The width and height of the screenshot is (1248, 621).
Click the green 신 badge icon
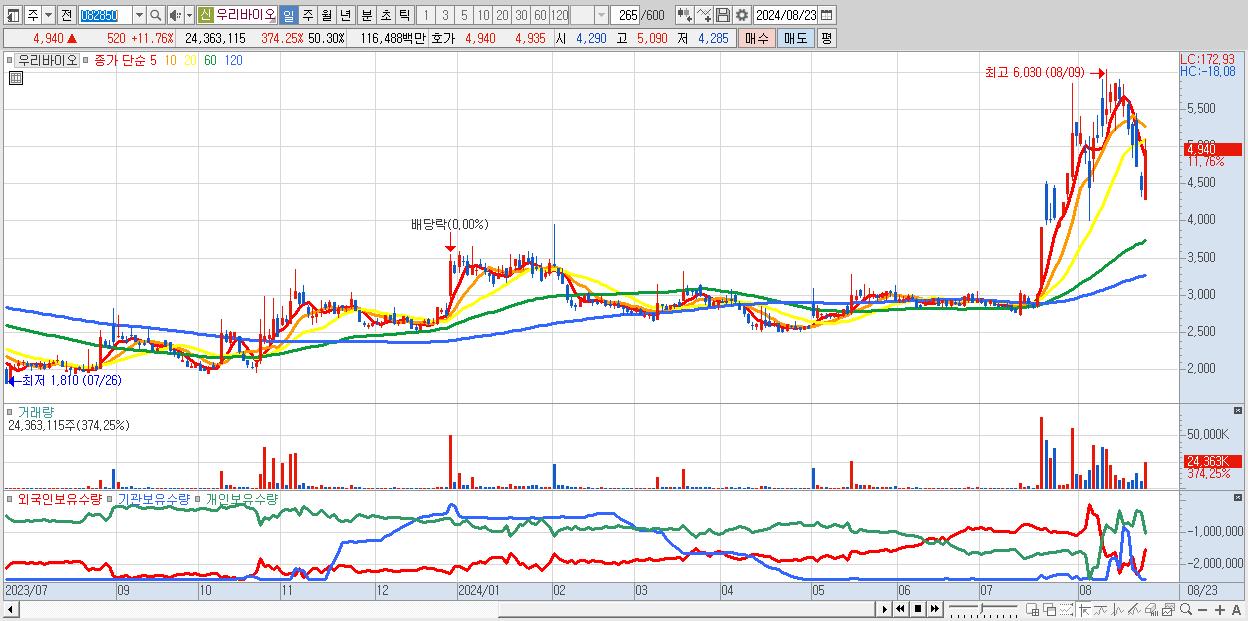point(205,15)
